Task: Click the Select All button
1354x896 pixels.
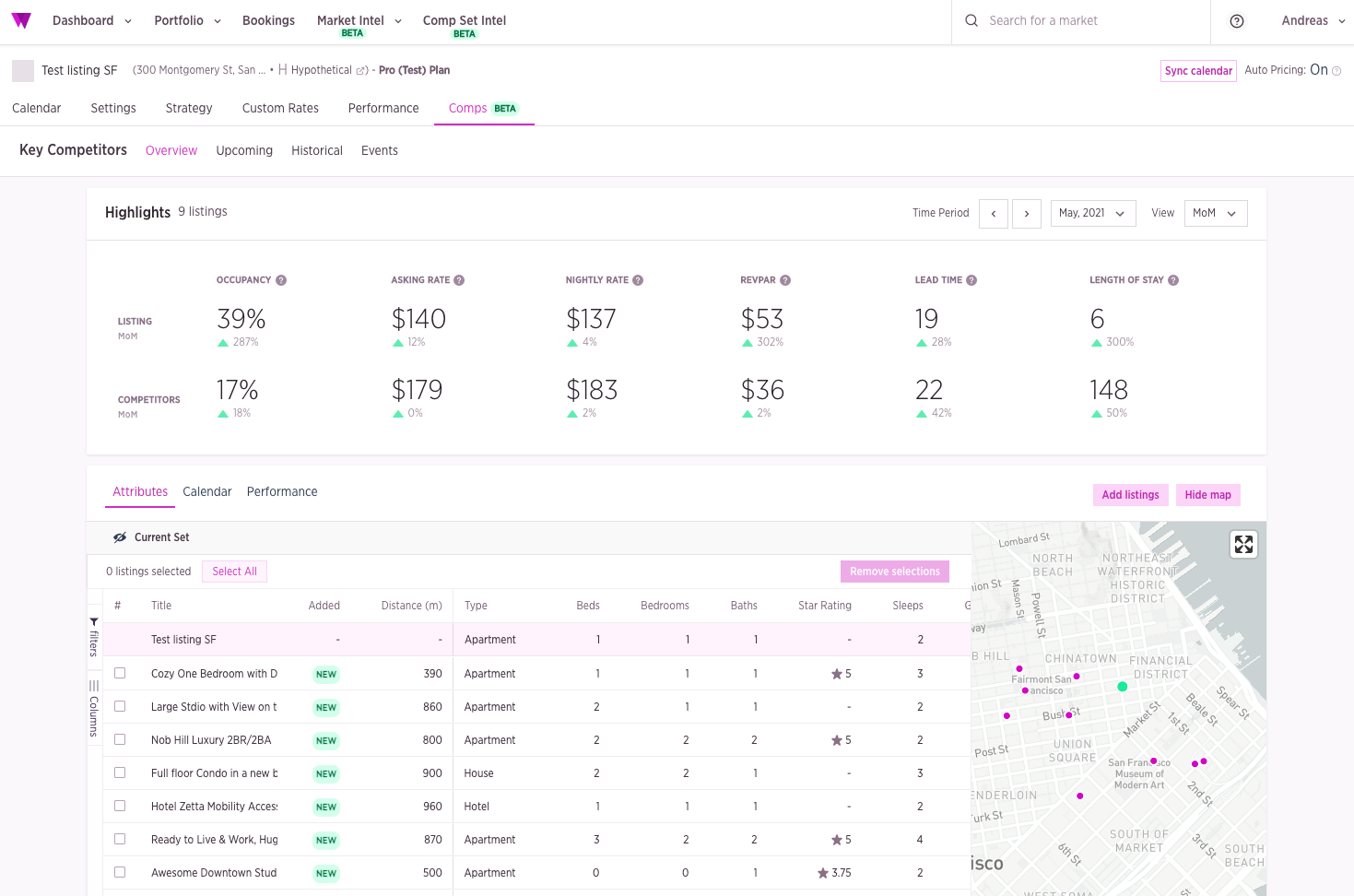Action: point(234,572)
